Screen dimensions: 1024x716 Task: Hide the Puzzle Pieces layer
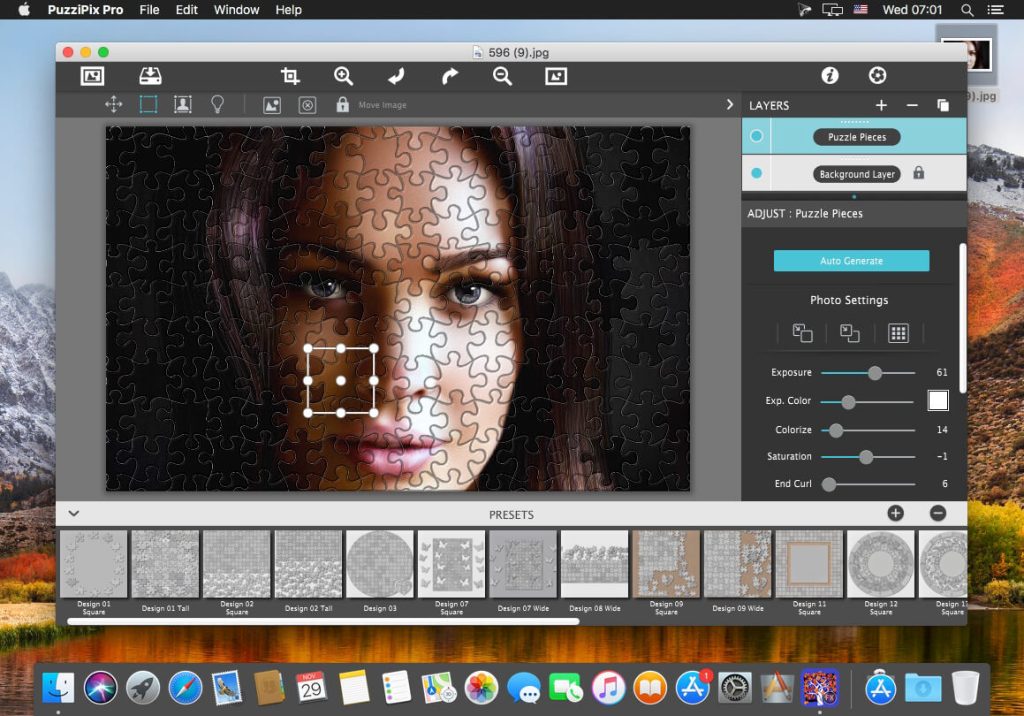[756, 136]
